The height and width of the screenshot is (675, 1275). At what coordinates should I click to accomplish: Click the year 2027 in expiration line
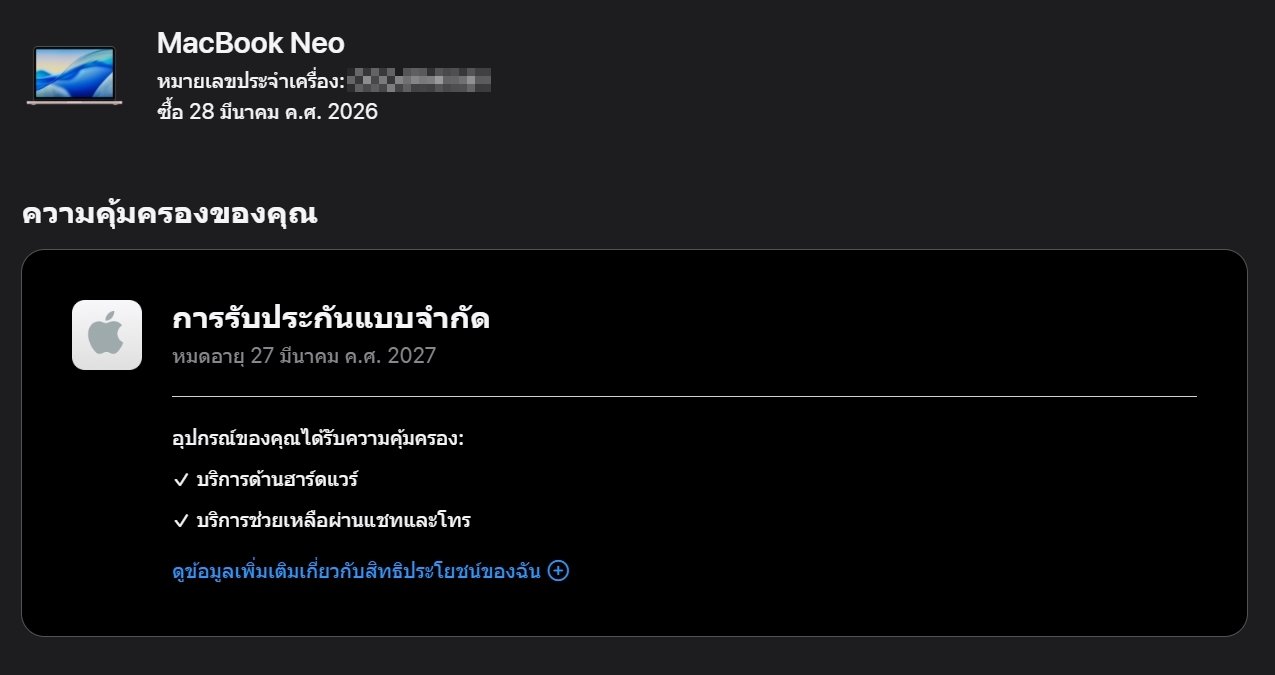point(411,356)
